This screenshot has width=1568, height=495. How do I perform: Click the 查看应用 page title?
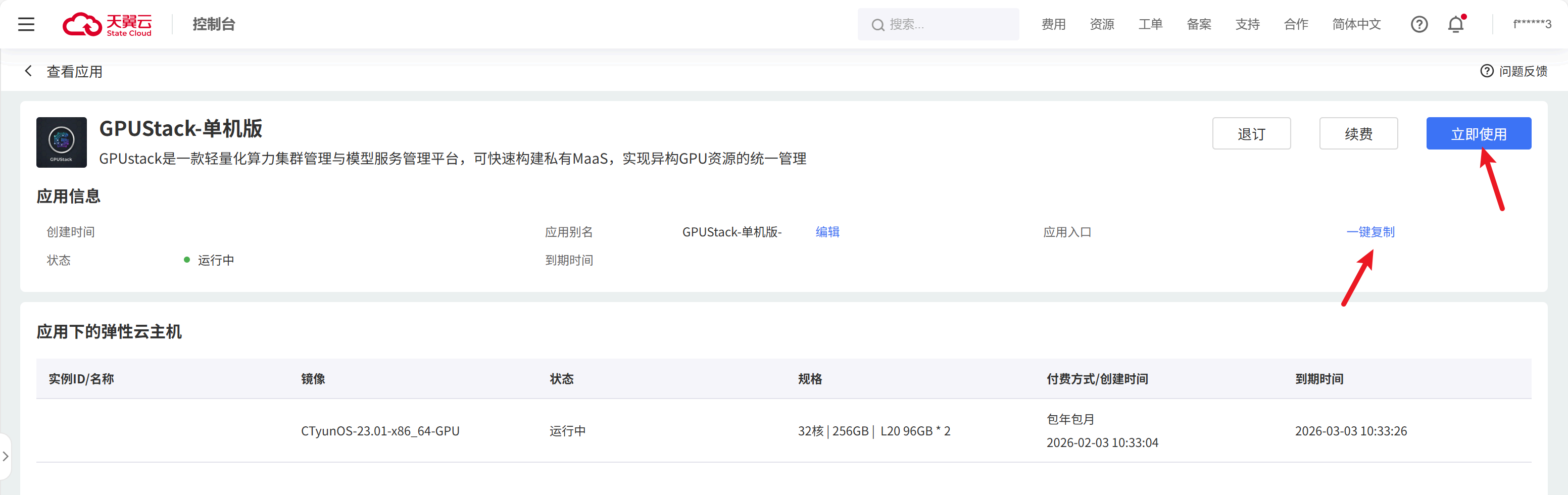tap(75, 71)
